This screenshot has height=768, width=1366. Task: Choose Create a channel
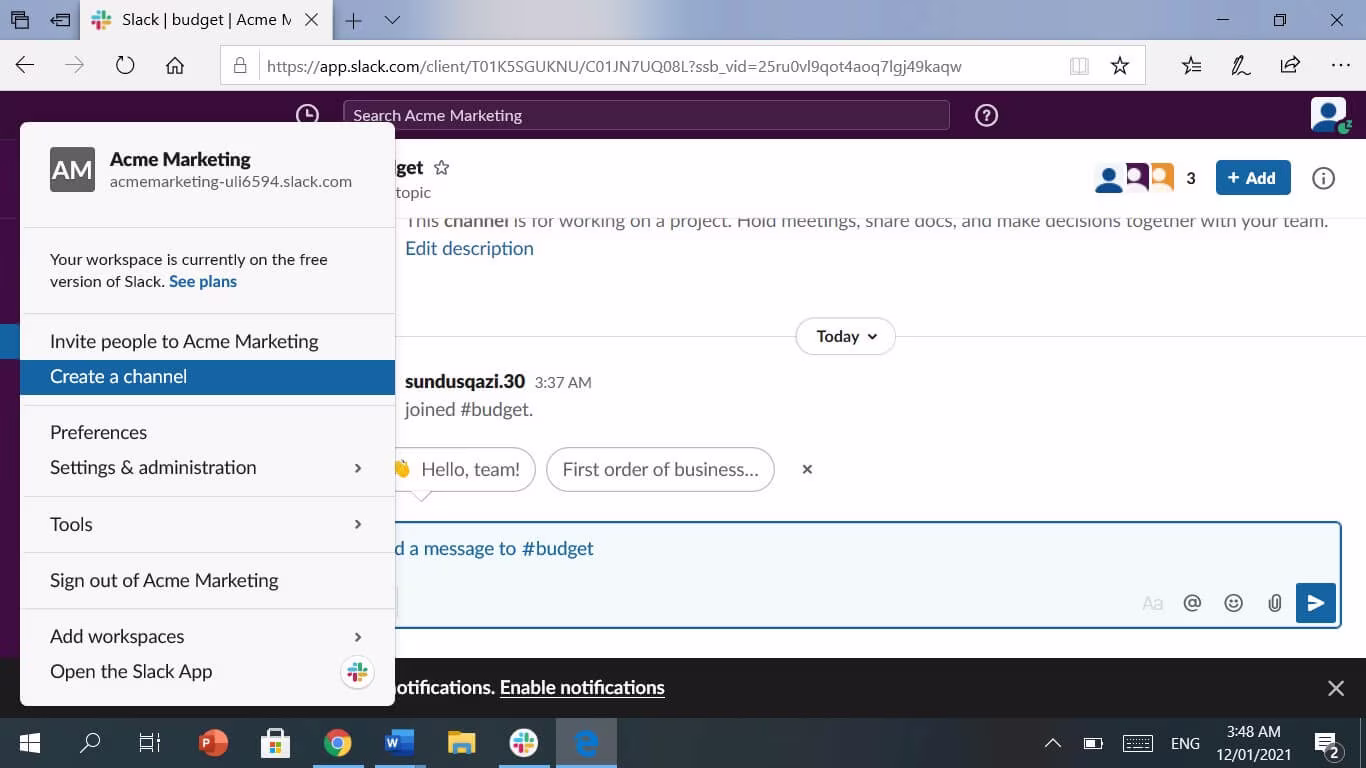click(x=207, y=377)
